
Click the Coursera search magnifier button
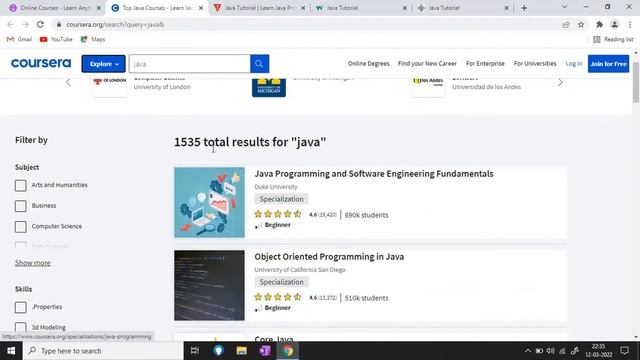pyautogui.click(x=260, y=64)
